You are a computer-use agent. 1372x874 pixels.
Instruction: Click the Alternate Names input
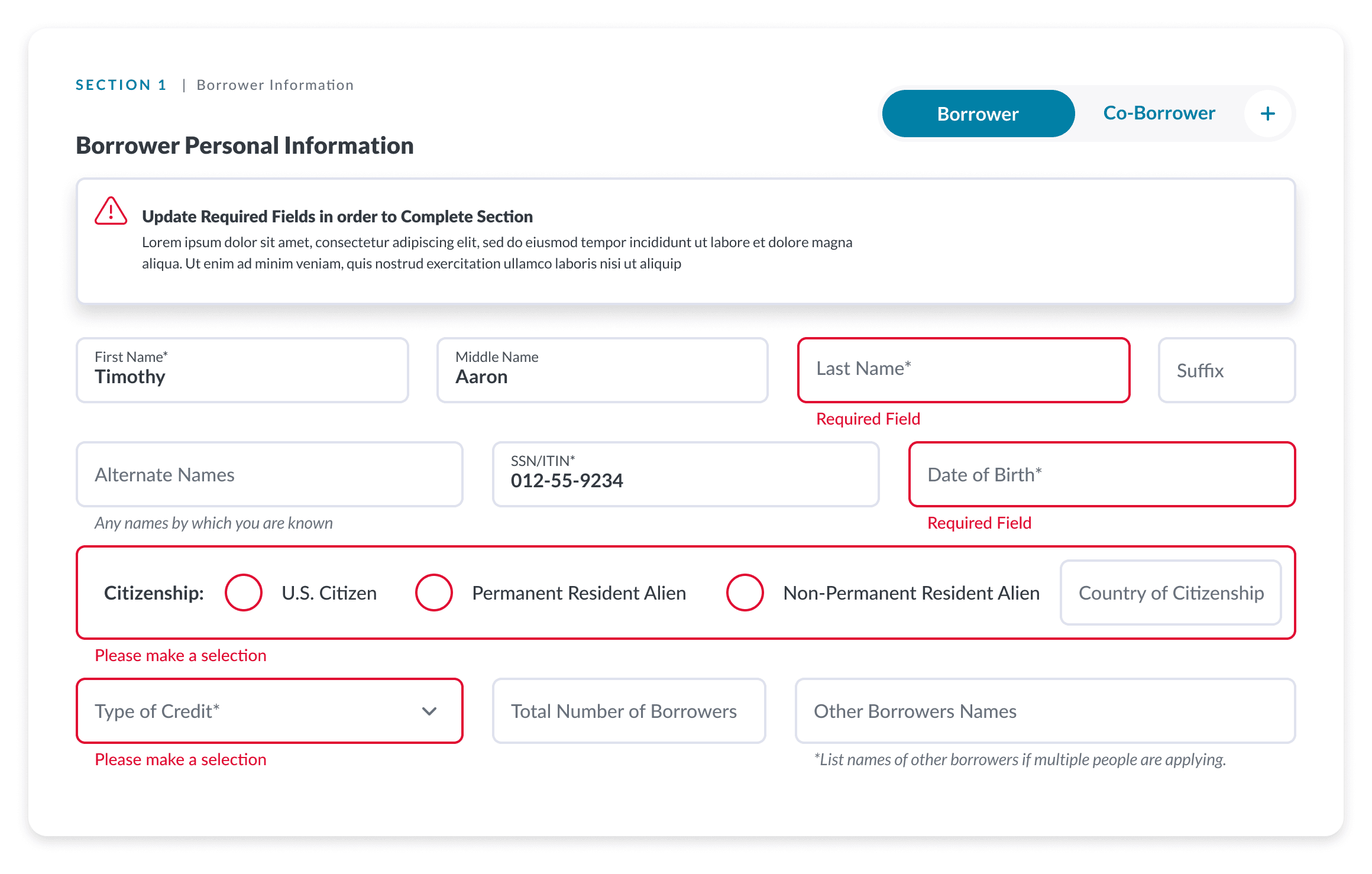pyautogui.click(x=269, y=474)
